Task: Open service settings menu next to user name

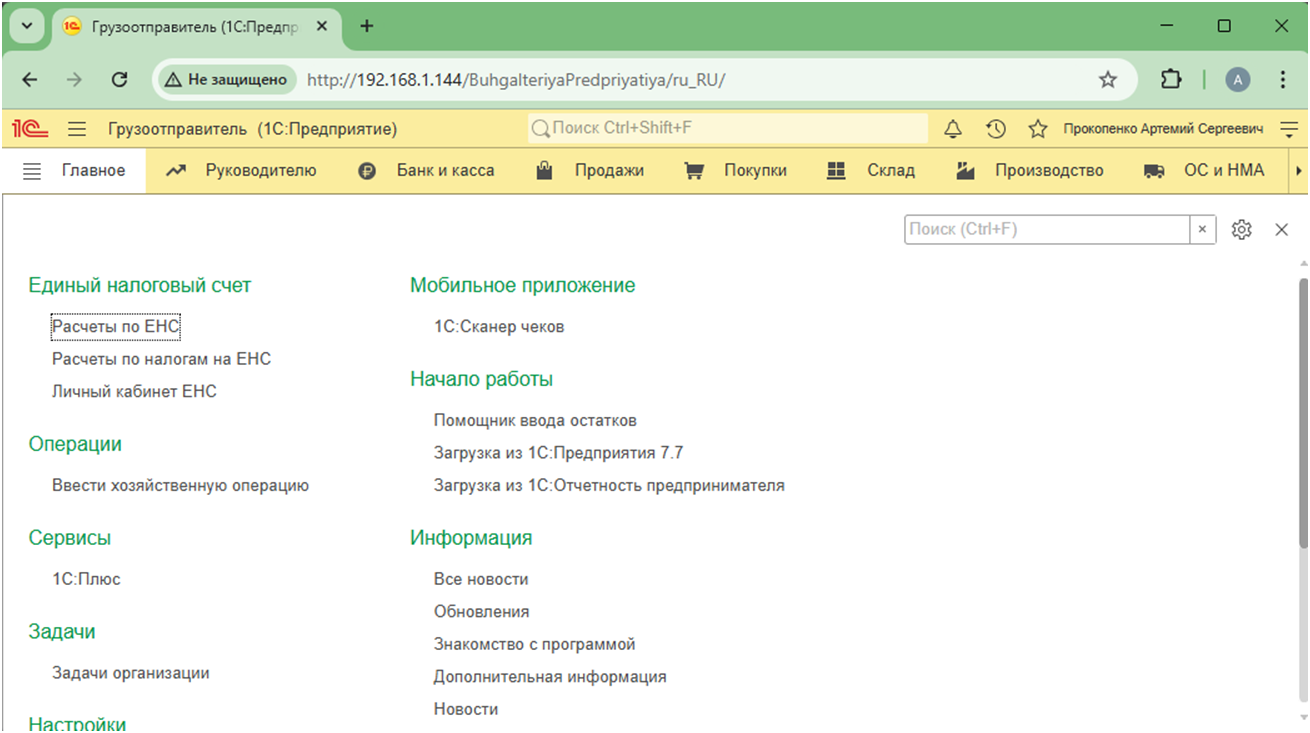Action: (x=1289, y=129)
